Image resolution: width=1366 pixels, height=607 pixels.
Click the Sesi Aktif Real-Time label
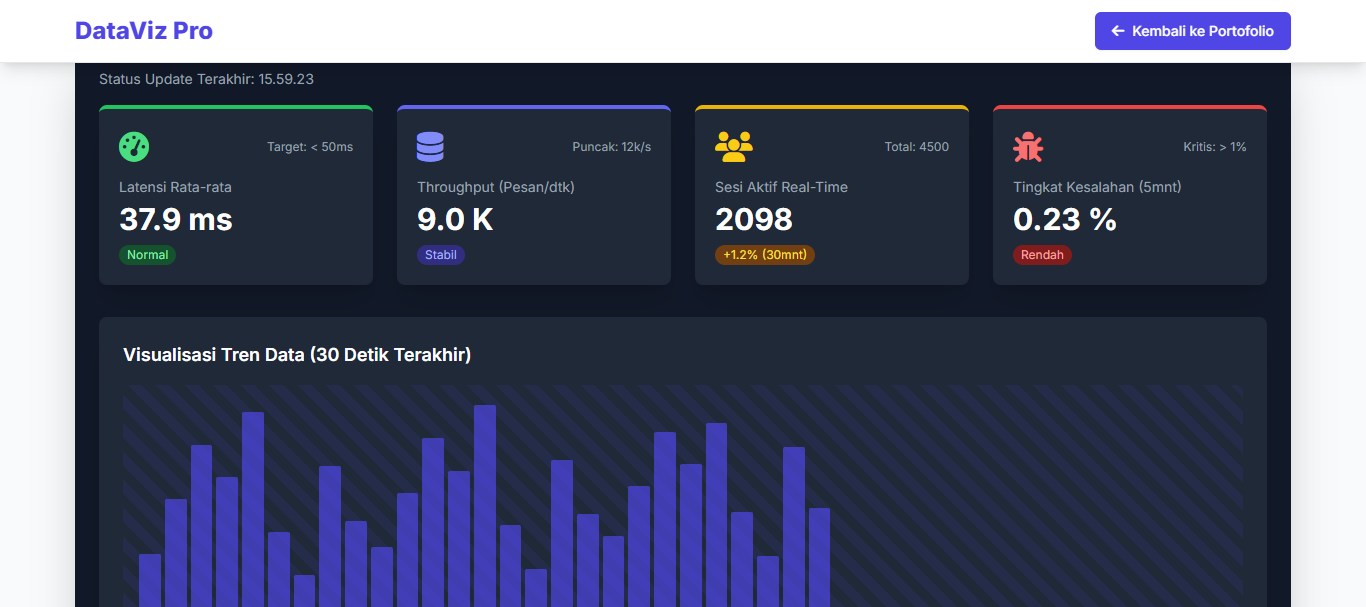click(x=781, y=187)
